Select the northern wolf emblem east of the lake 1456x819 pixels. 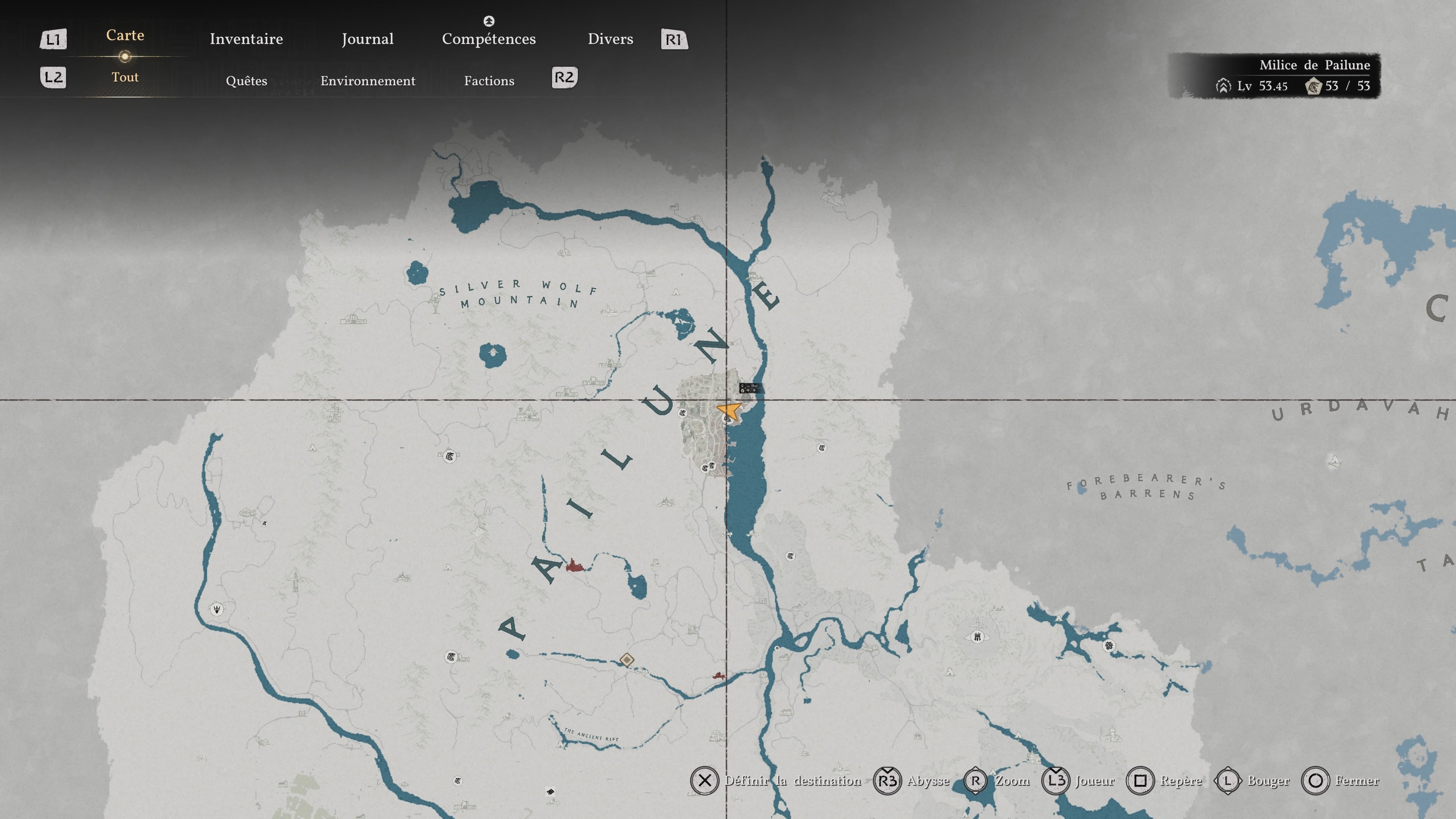pyautogui.click(x=822, y=448)
